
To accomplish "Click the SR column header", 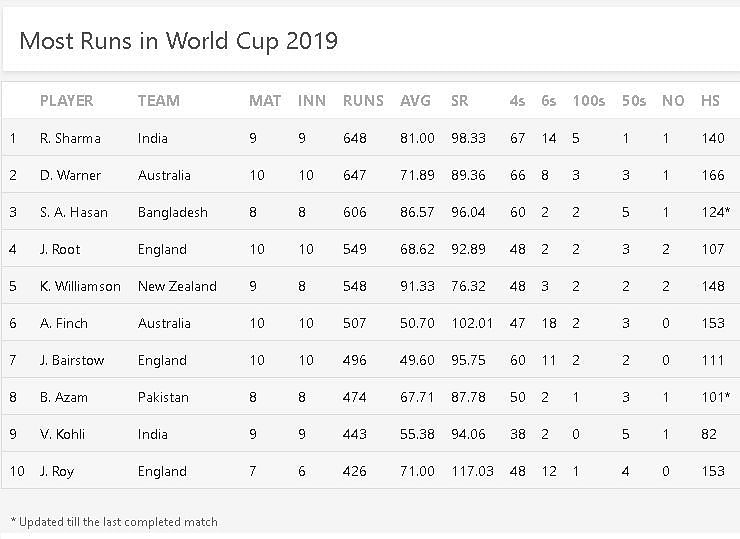I will (x=460, y=101).
